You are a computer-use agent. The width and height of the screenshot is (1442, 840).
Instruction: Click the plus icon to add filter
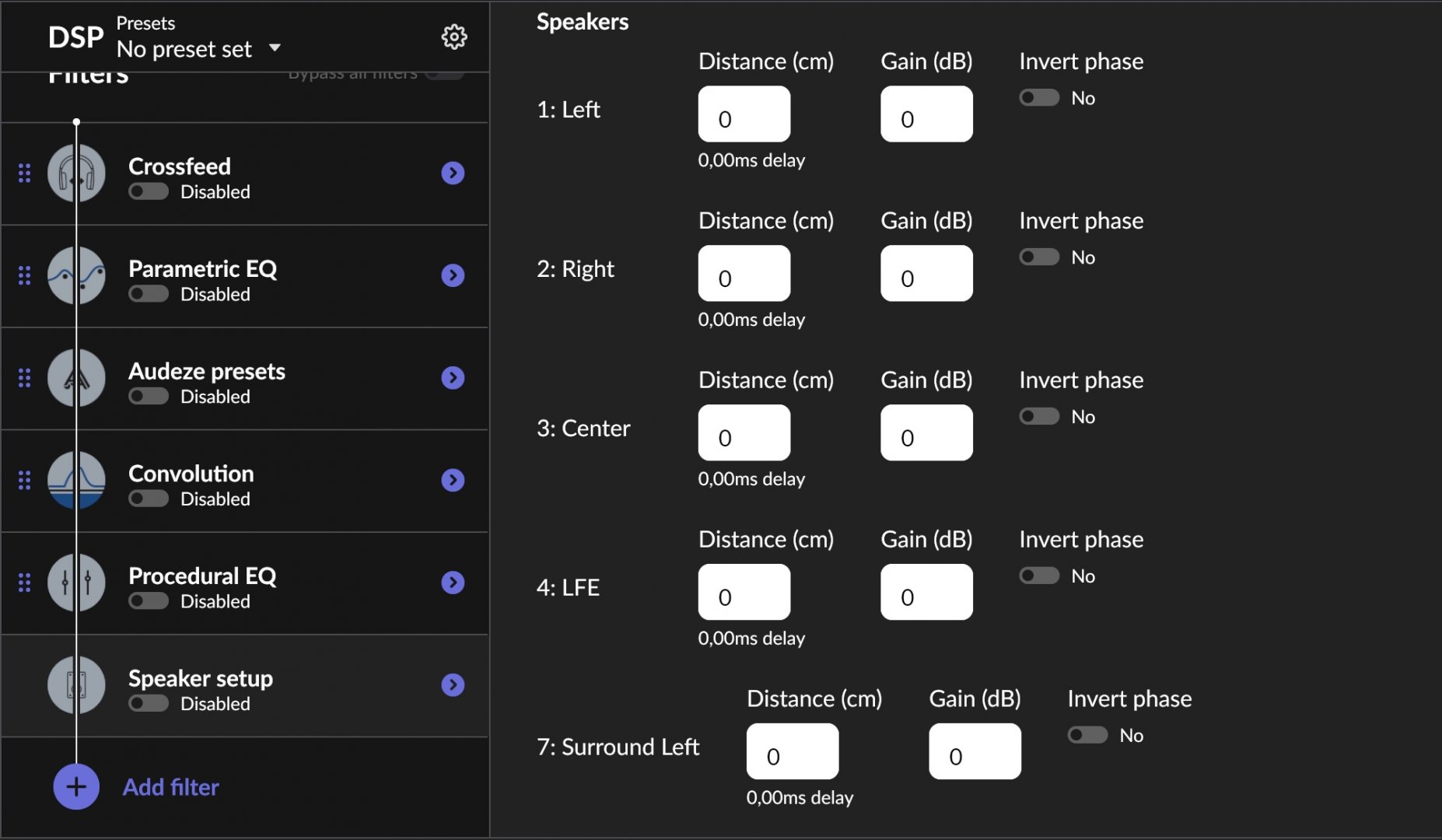(x=76, y=787)
